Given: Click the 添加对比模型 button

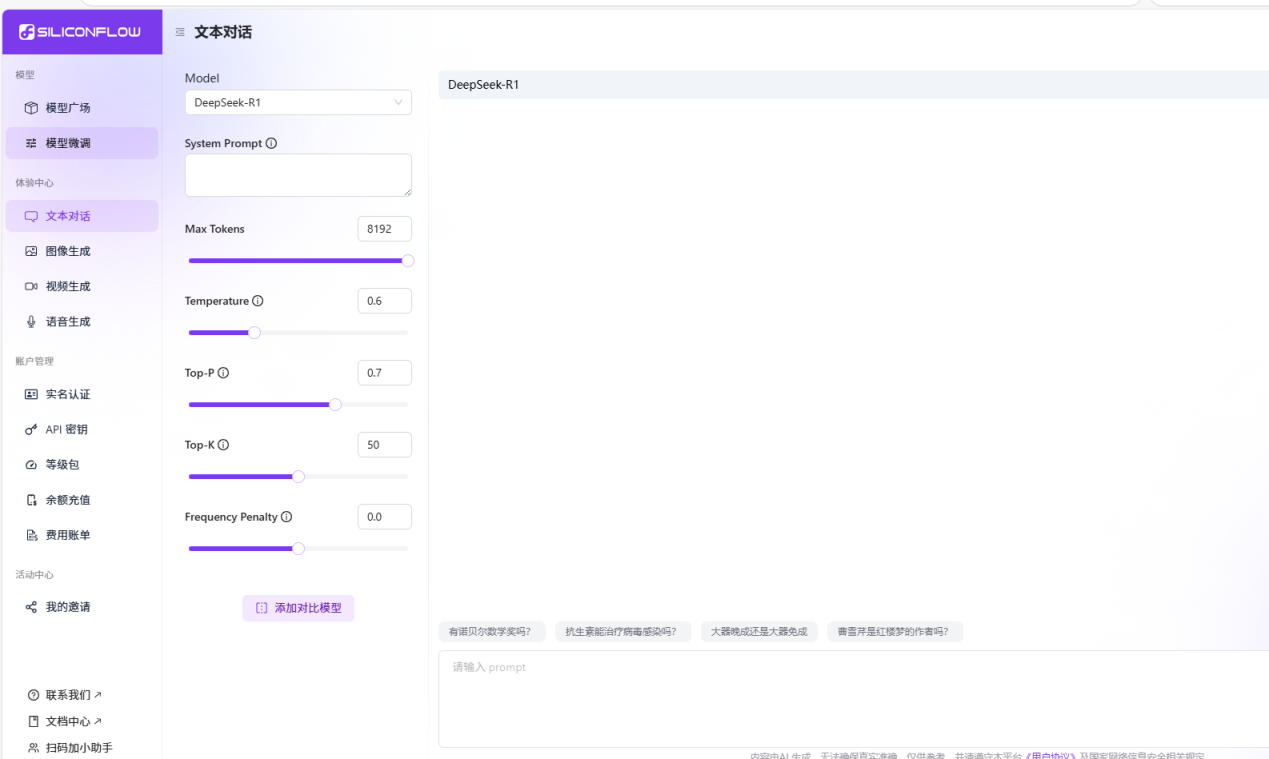Looking at the screenshot, I should click(x=298, y=608).
